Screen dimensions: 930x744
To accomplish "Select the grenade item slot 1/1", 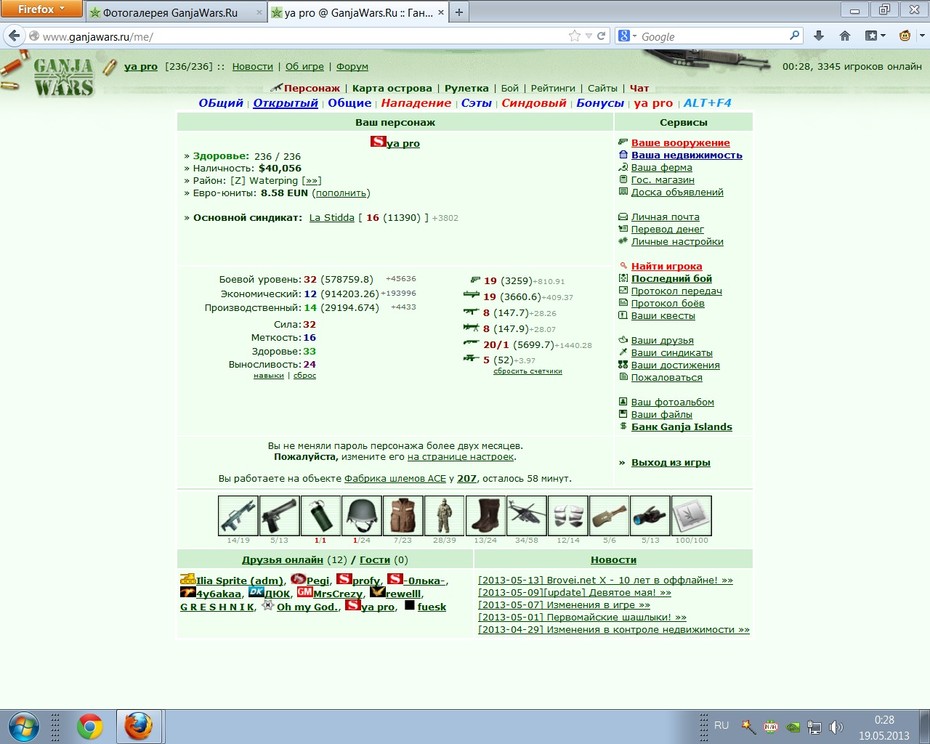I will pos(320,516).
